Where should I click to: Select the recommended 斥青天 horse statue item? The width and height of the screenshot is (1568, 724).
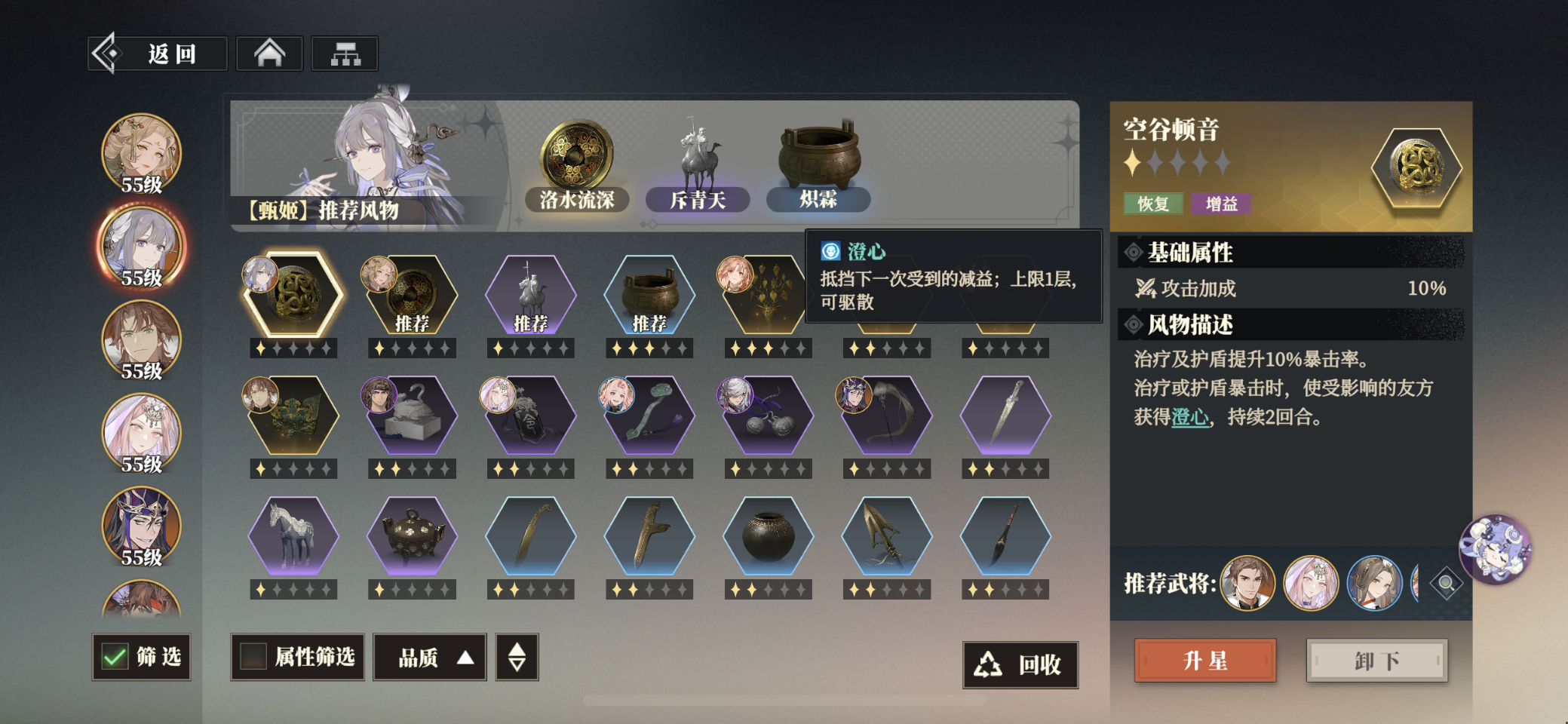coord(698,167)
